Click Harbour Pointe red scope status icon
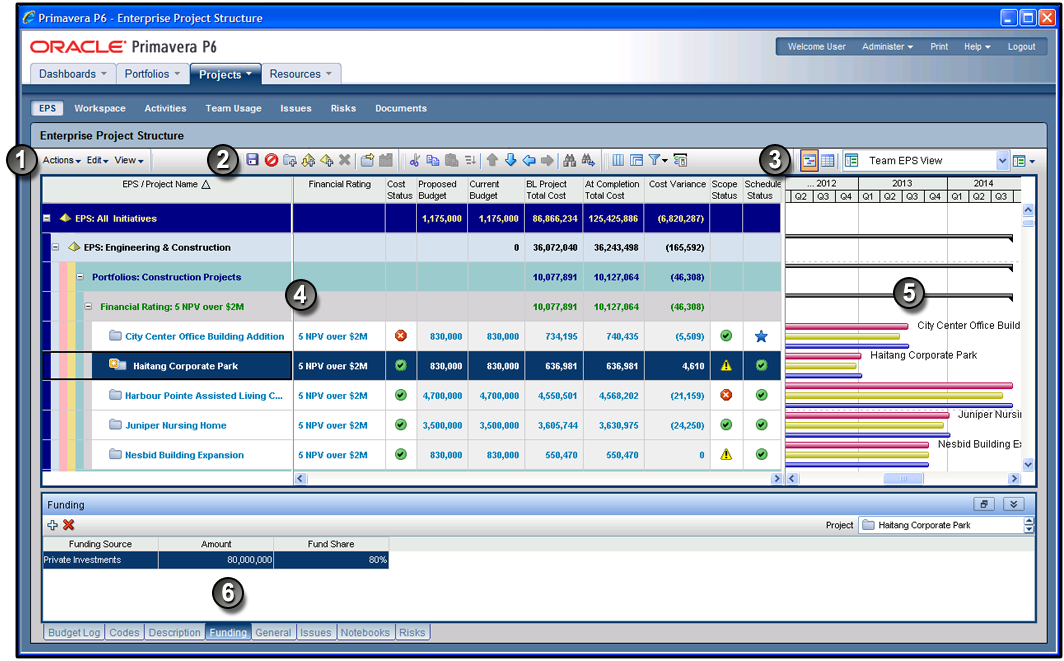The width and height of the screenshot is (1064, 661). click(726, 395)
